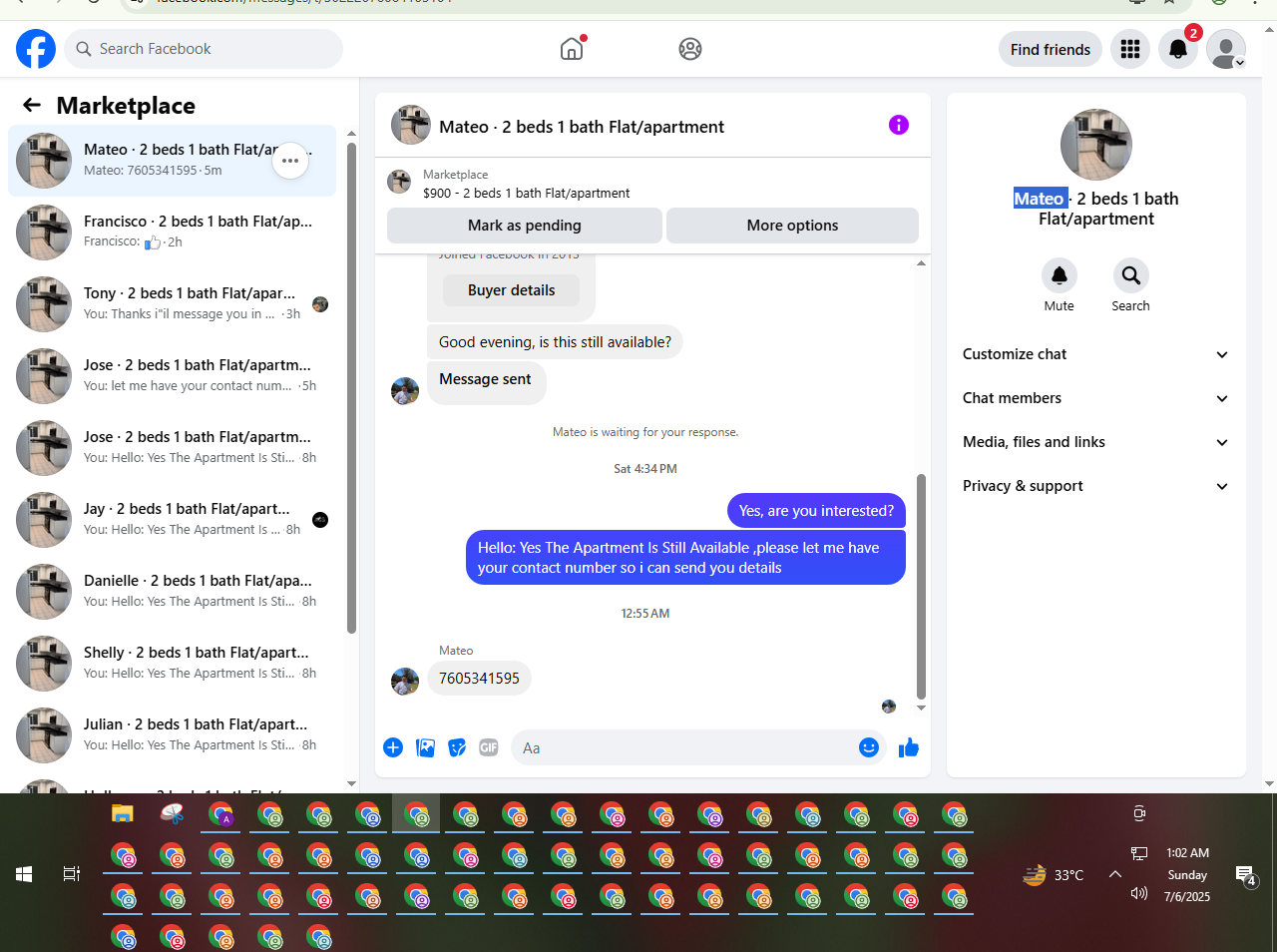This screenshot has height=952, width=1277.
Task: Open Danielle's conversation
Action: point(172,592)
